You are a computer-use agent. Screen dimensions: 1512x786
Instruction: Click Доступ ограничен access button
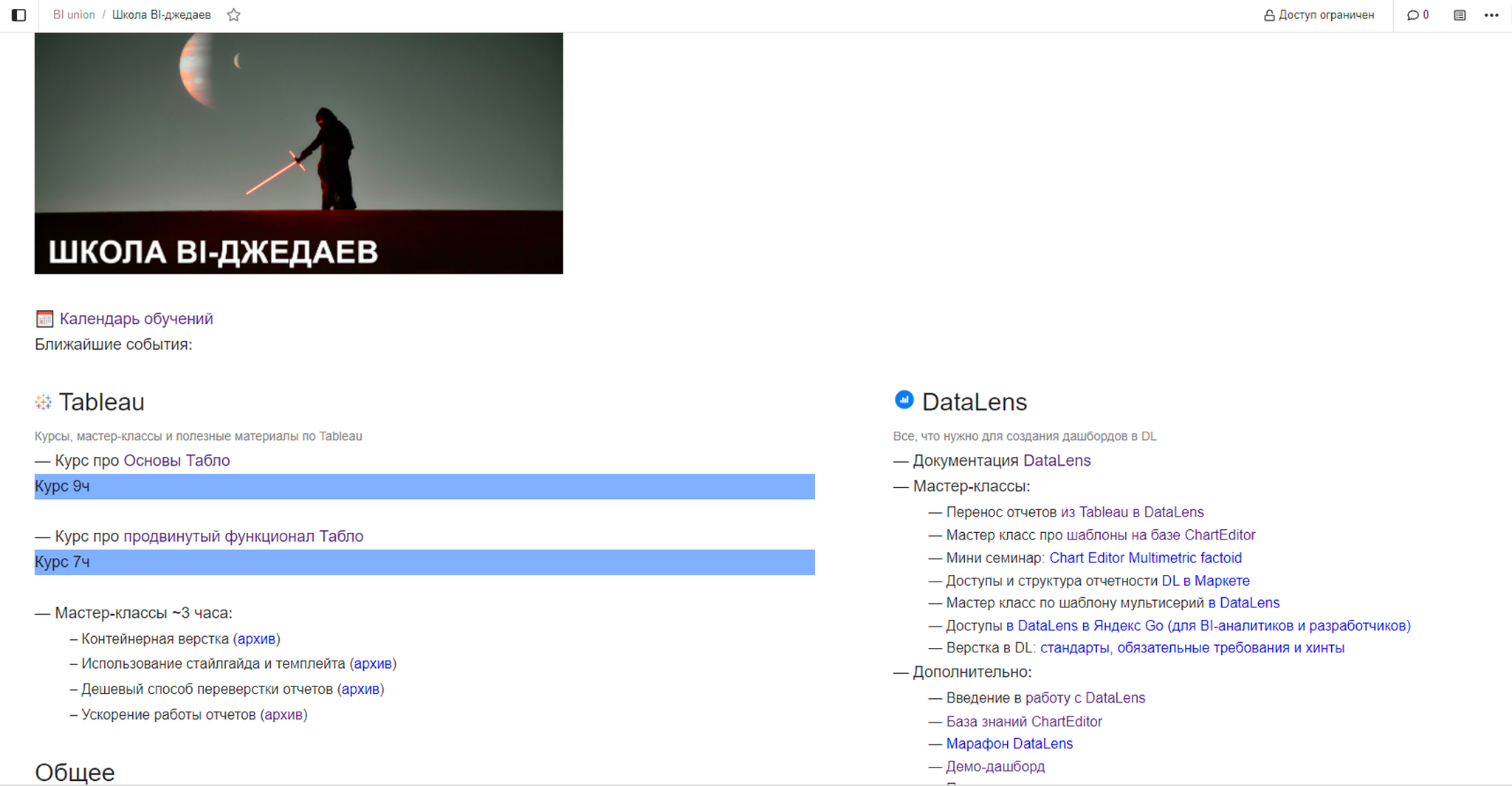tap(1319, 15)
